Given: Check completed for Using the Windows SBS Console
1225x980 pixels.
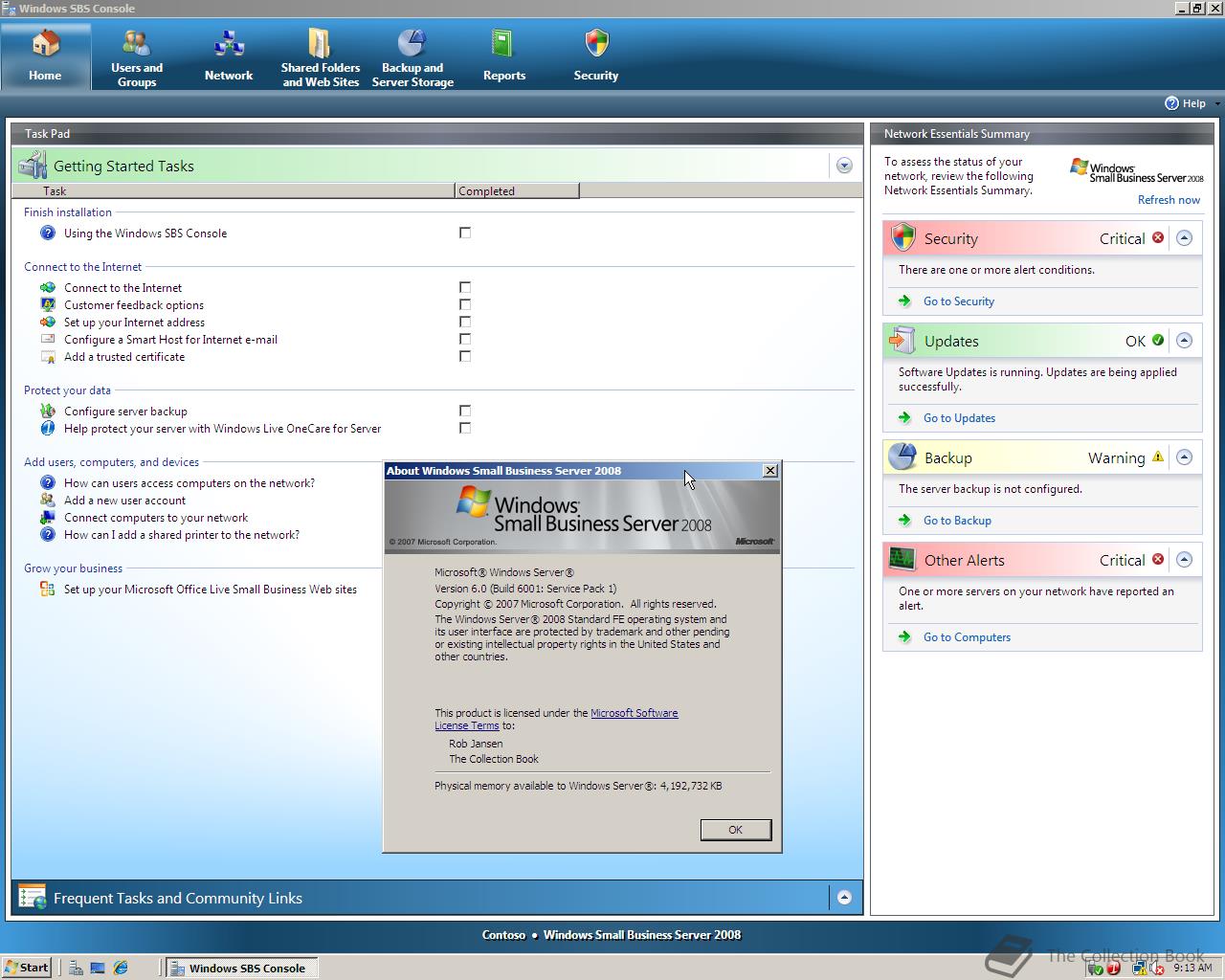Looking at the screenshot, I should click(465, 233).
